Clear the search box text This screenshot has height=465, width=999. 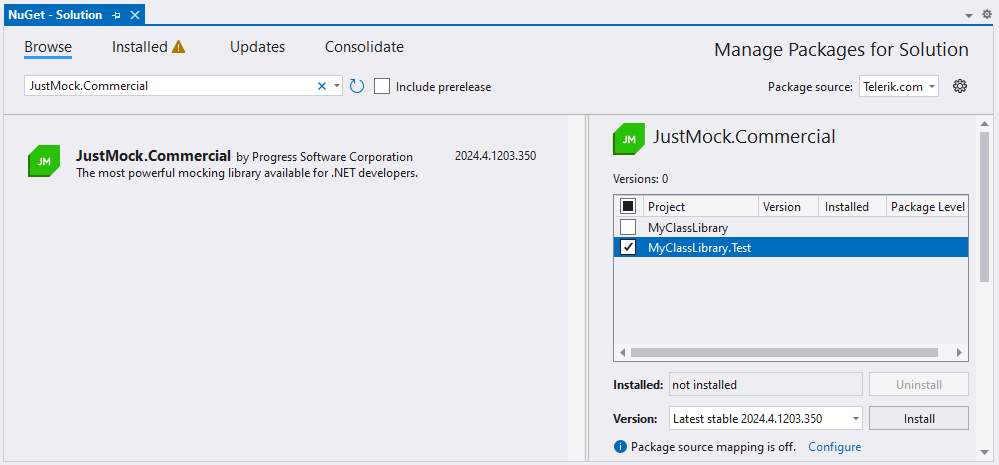click(322, 86)
